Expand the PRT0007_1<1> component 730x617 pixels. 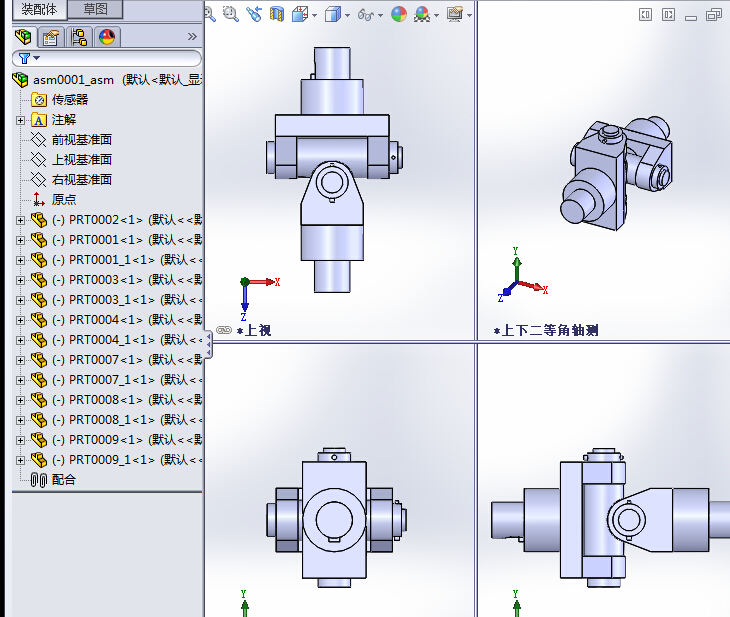tap(20, 380)
